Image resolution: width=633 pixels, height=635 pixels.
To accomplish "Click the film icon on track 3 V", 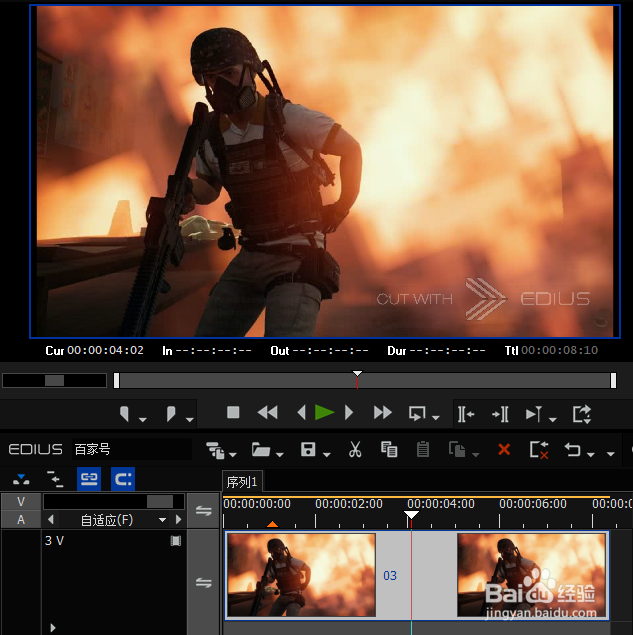I will pyautogui.click(x=176, y=541).
